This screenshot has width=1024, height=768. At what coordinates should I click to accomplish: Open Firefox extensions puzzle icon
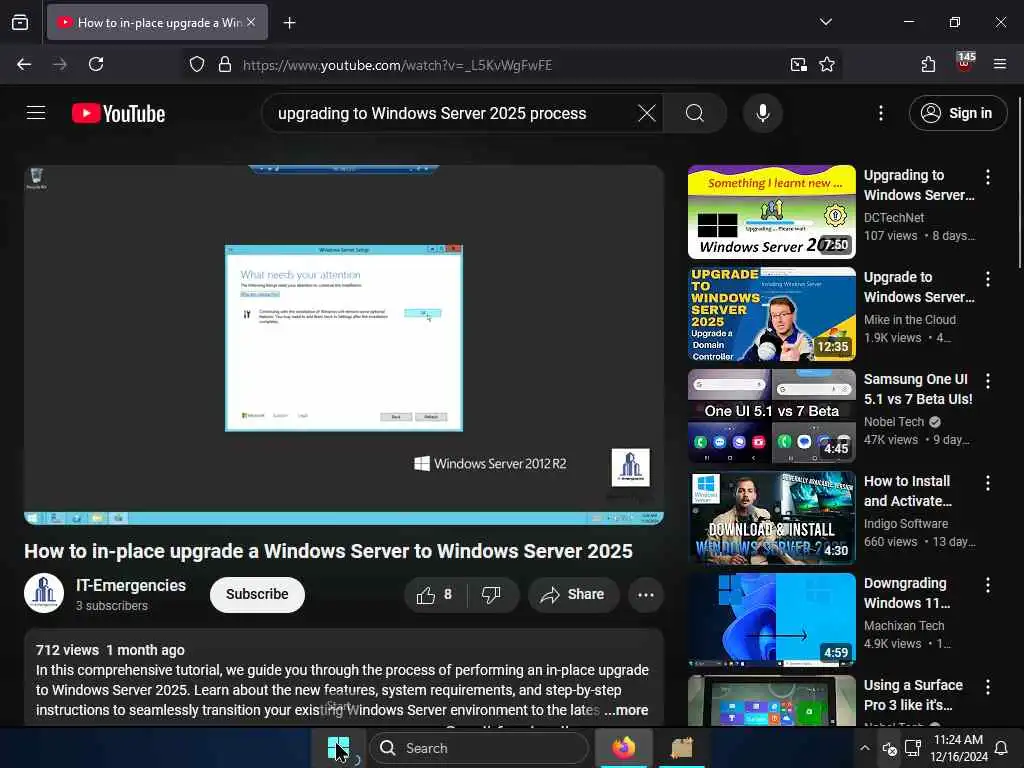[928, 64]
